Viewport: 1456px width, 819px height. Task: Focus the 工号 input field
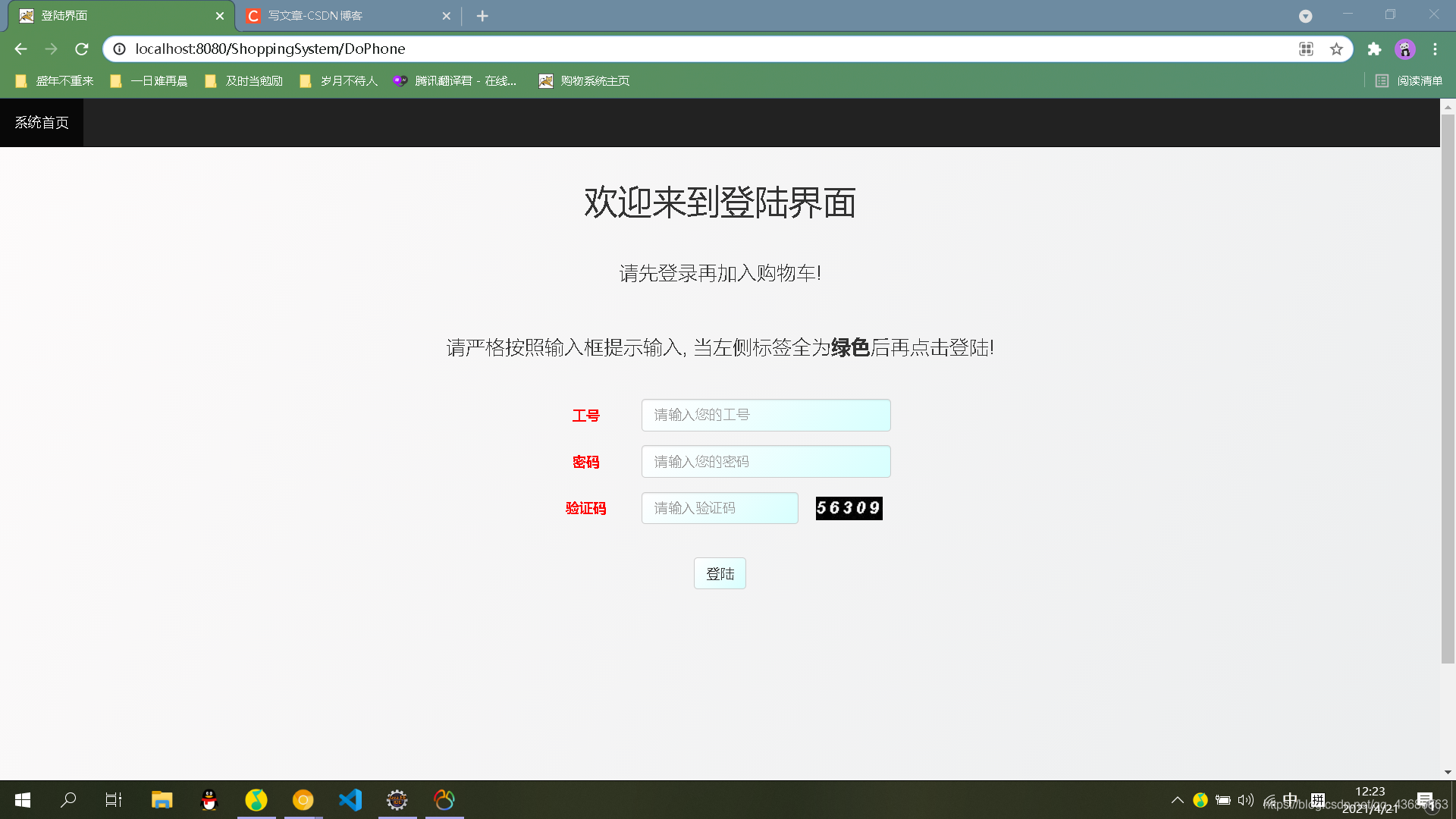(766, 415)
